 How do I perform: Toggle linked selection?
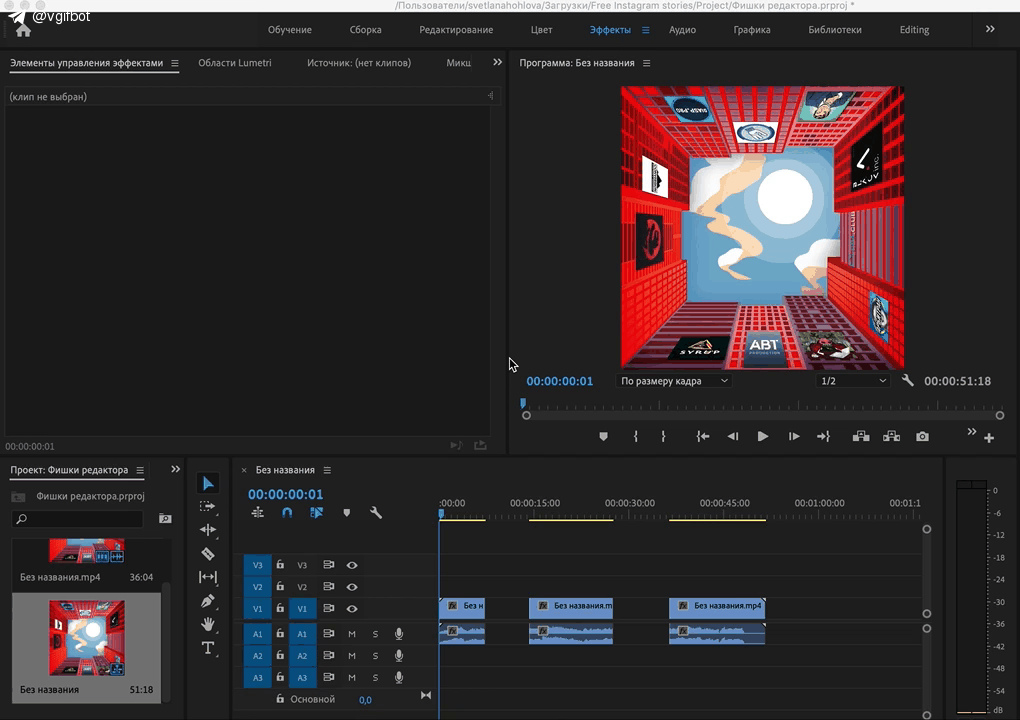pyautogui.click(x=317, y=513)
